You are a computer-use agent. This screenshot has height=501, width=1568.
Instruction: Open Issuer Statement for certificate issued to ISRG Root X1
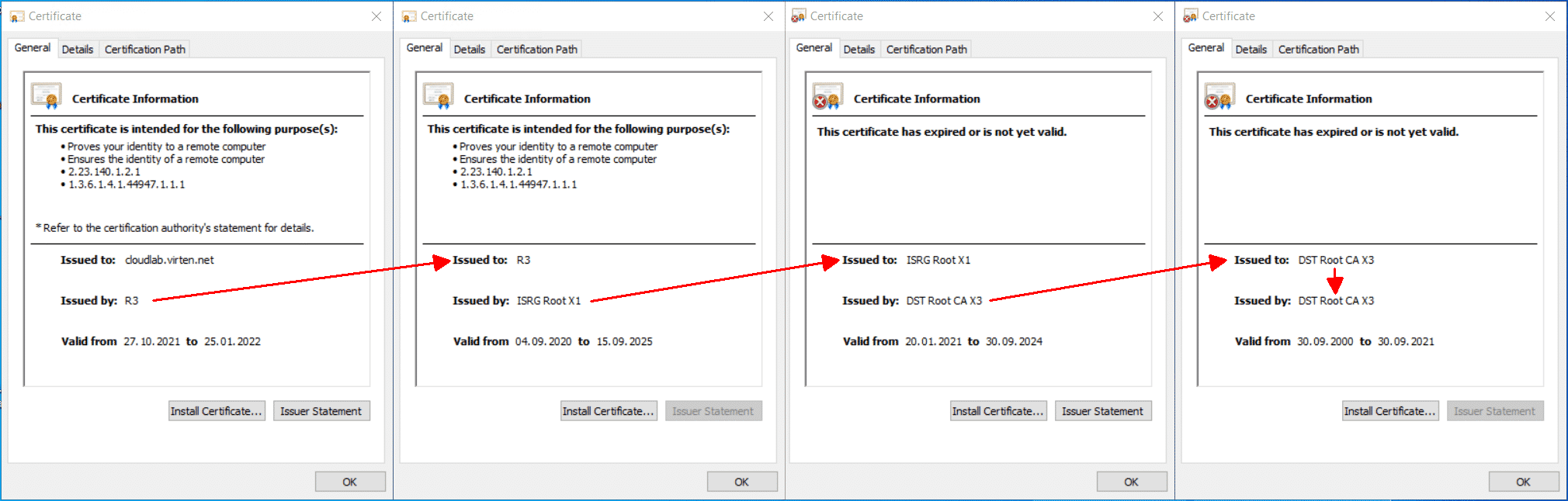click(1103, 411)
